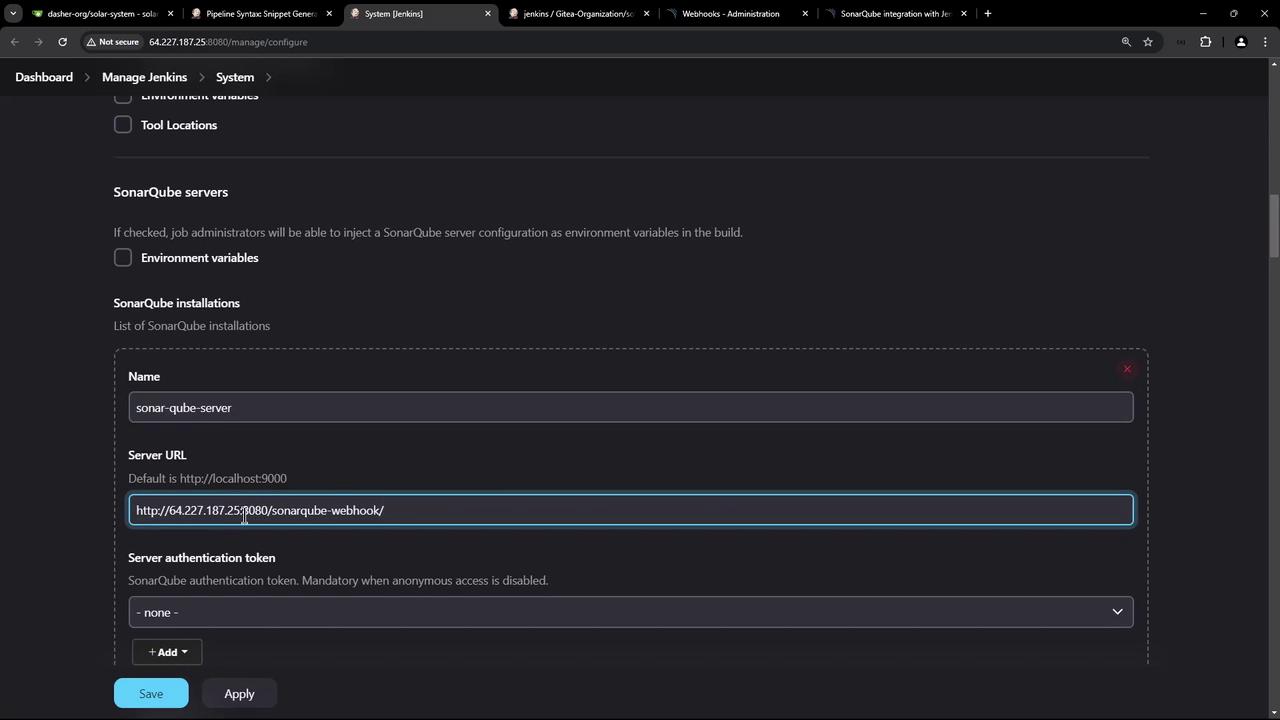This screenshot has width=1280, height=720.
Task: Bookmark this page with the star icon
Action: tap(1148, 42)
